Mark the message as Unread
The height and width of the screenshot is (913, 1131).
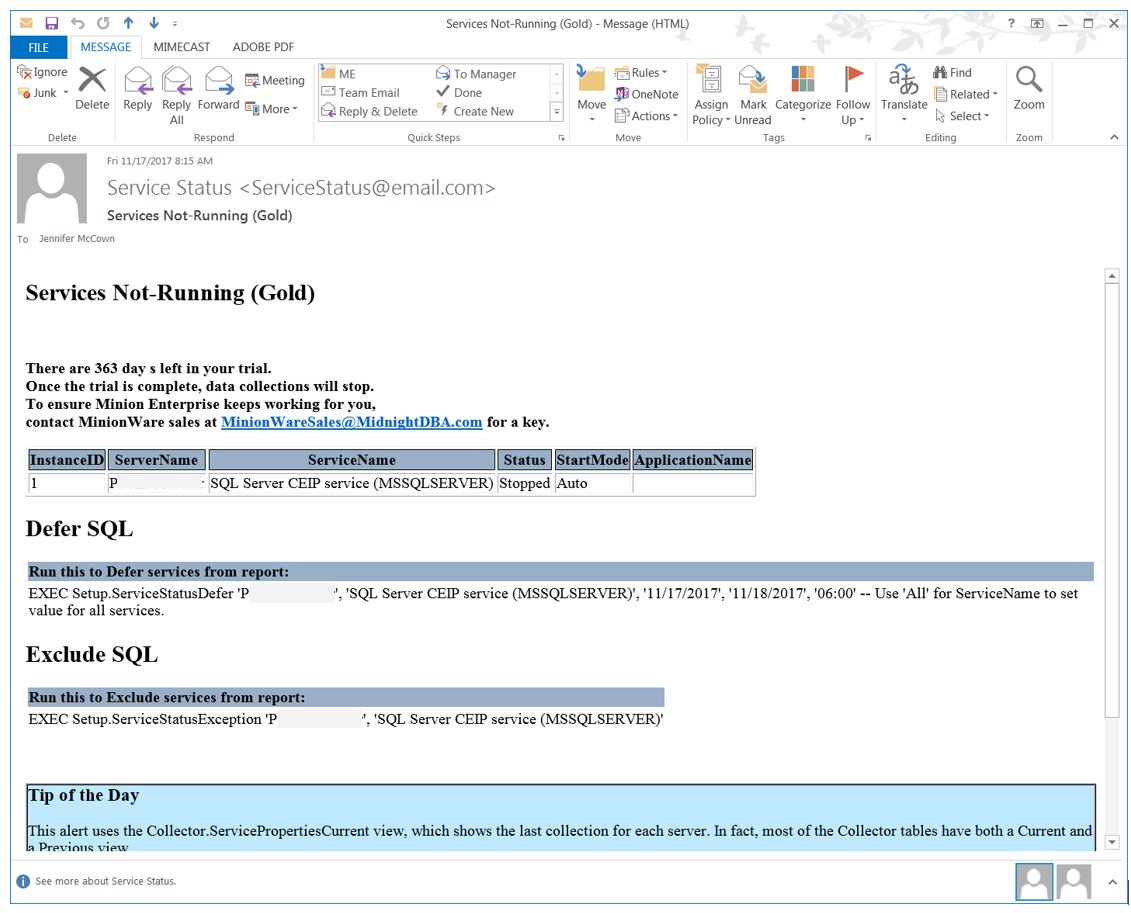(753, 95)
